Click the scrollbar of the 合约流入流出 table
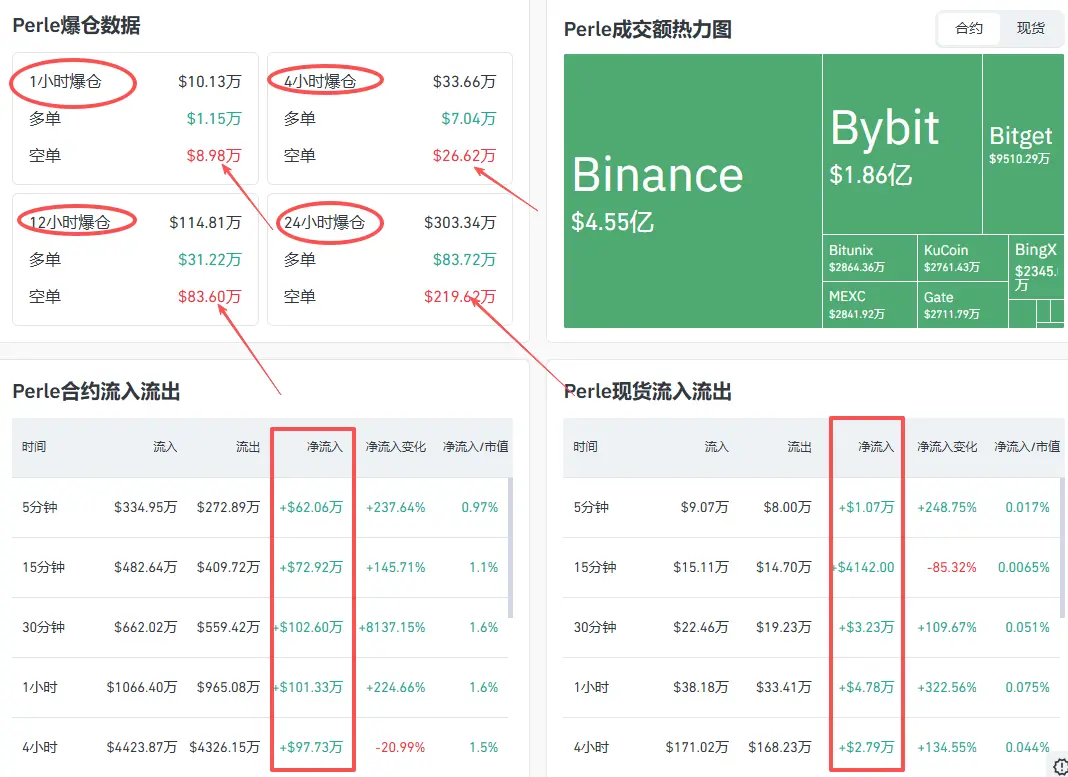 point(511,548)
